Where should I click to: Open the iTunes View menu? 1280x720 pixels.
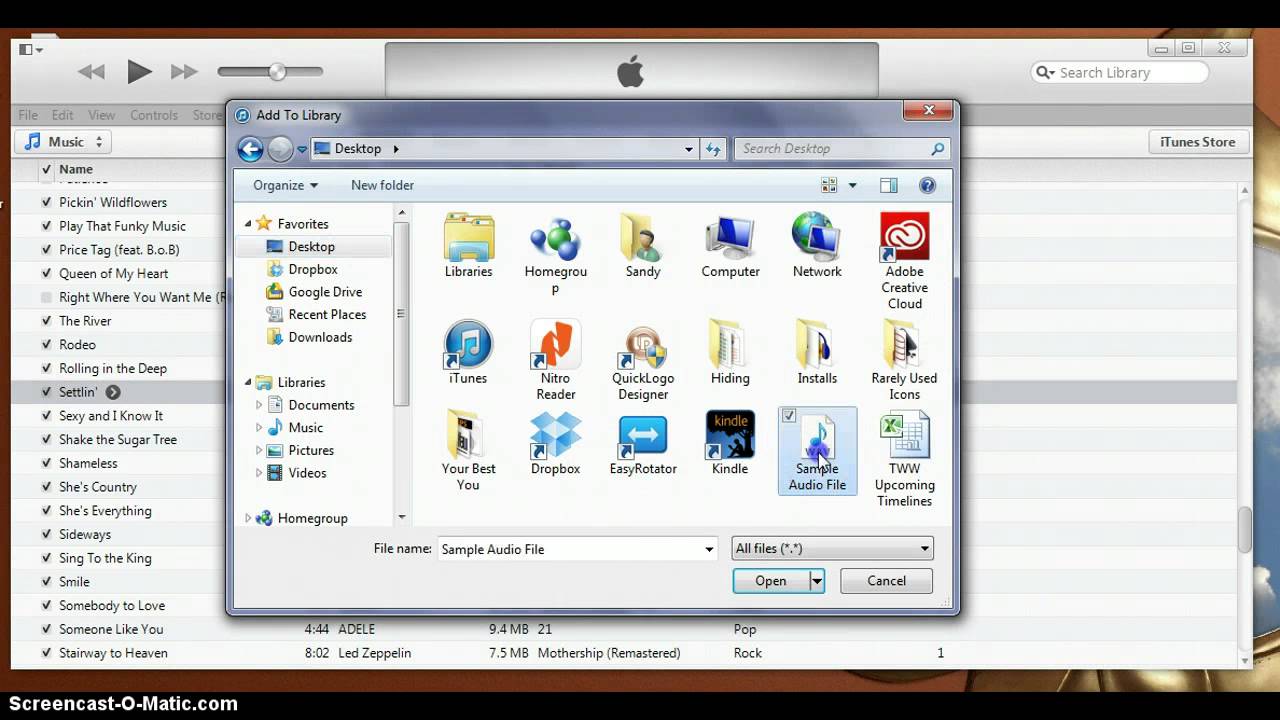[102, 115]
